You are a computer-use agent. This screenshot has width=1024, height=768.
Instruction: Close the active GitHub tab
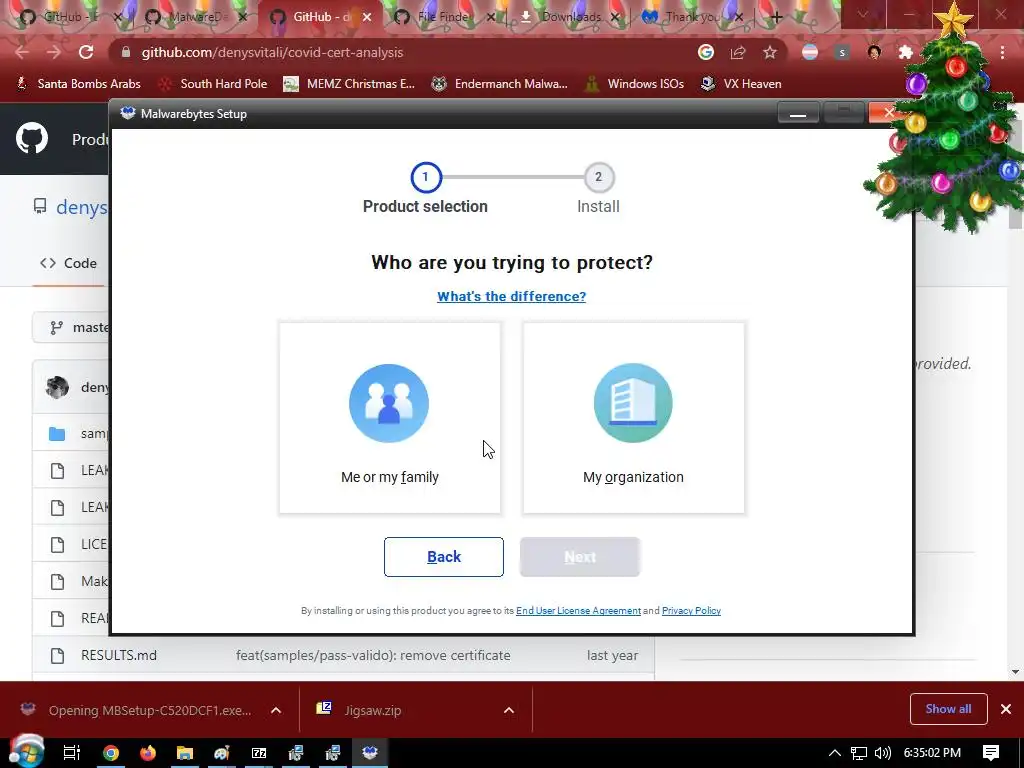click(367, 17)
